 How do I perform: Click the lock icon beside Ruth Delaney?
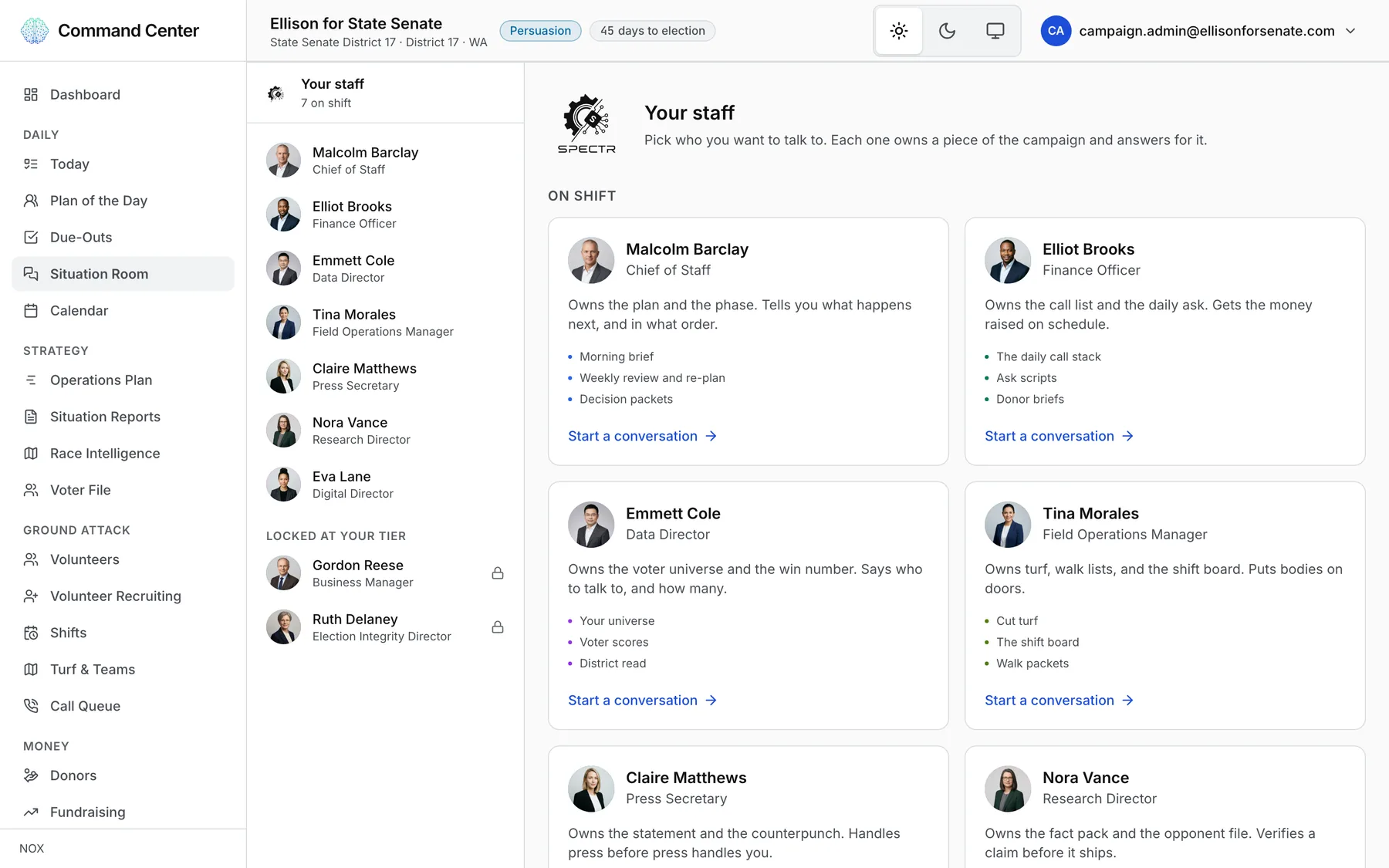point(498,627)
